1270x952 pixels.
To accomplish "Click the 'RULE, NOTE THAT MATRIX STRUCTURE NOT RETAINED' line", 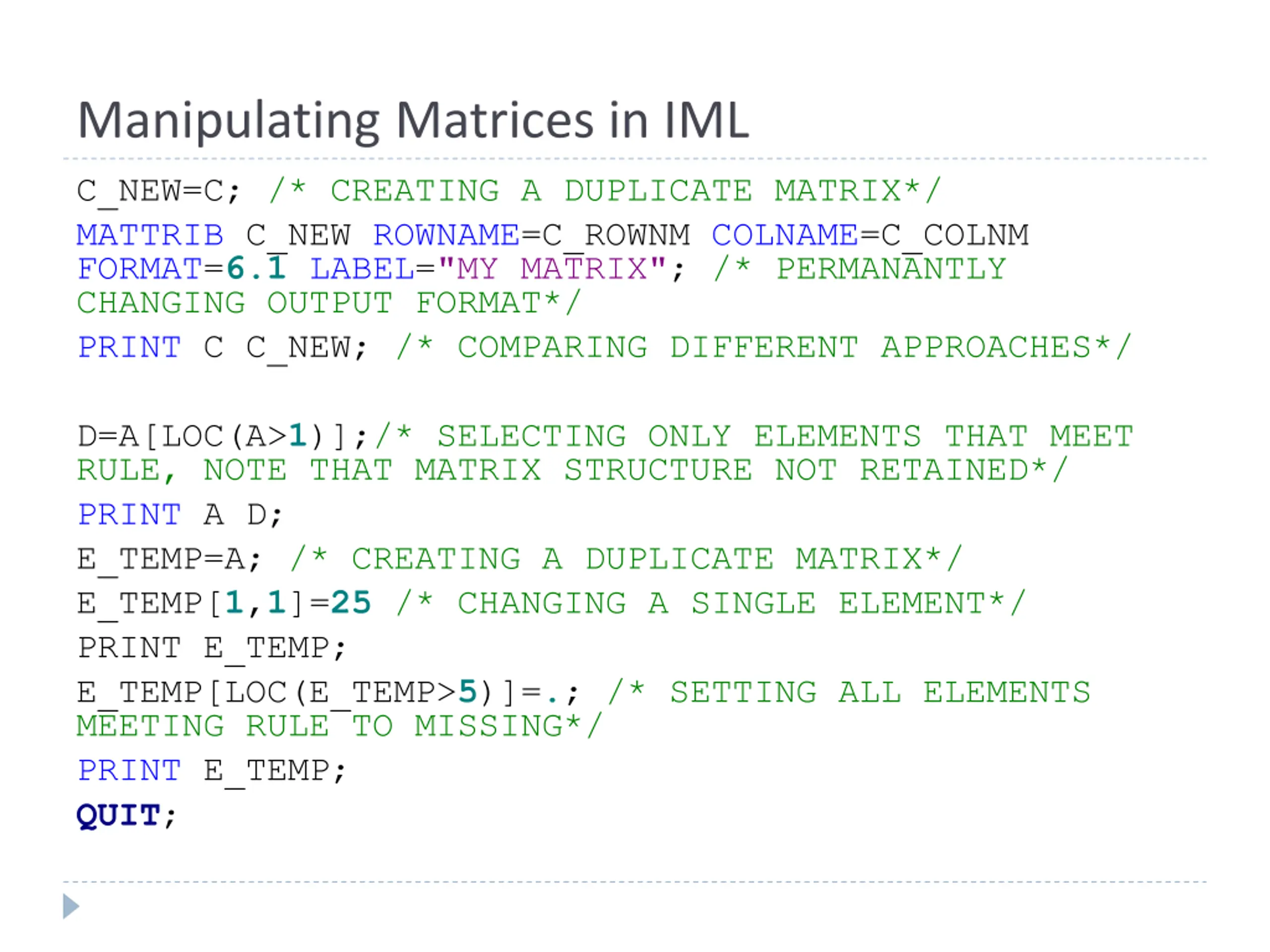I will coord(572,471).
